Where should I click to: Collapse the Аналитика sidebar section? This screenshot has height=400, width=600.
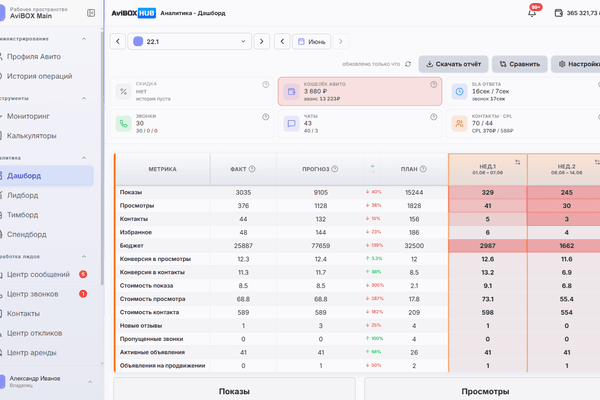pos(84,158)
